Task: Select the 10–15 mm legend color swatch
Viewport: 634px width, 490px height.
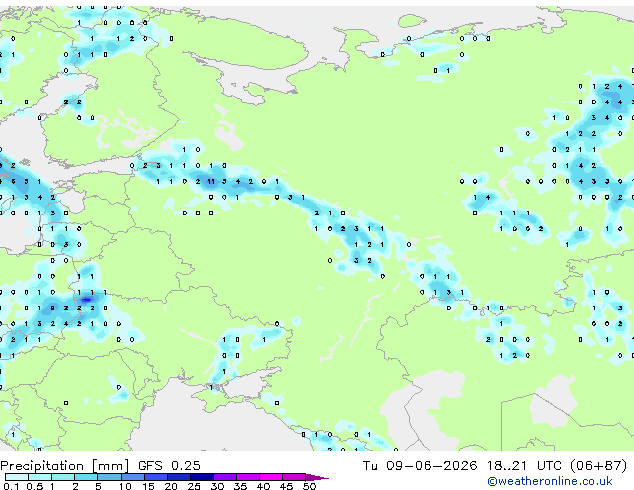Action: 133,477
